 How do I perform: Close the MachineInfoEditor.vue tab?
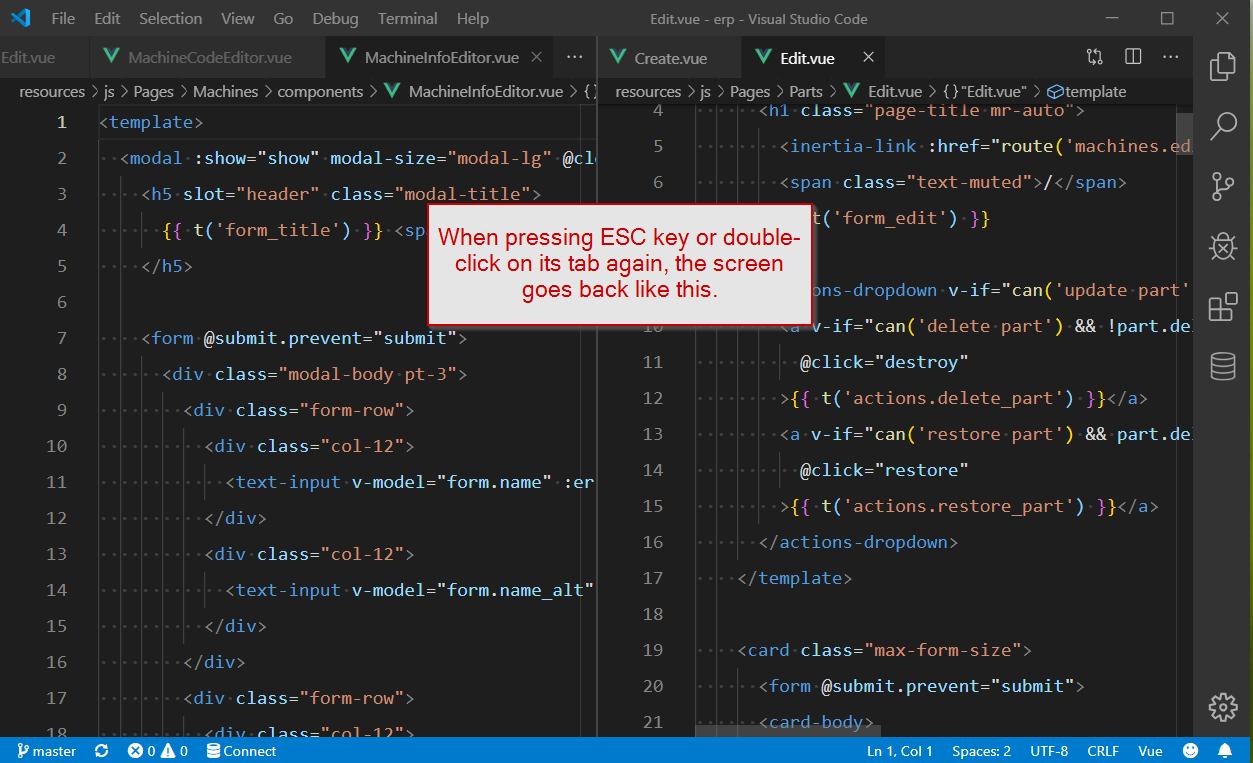point(536,57)
